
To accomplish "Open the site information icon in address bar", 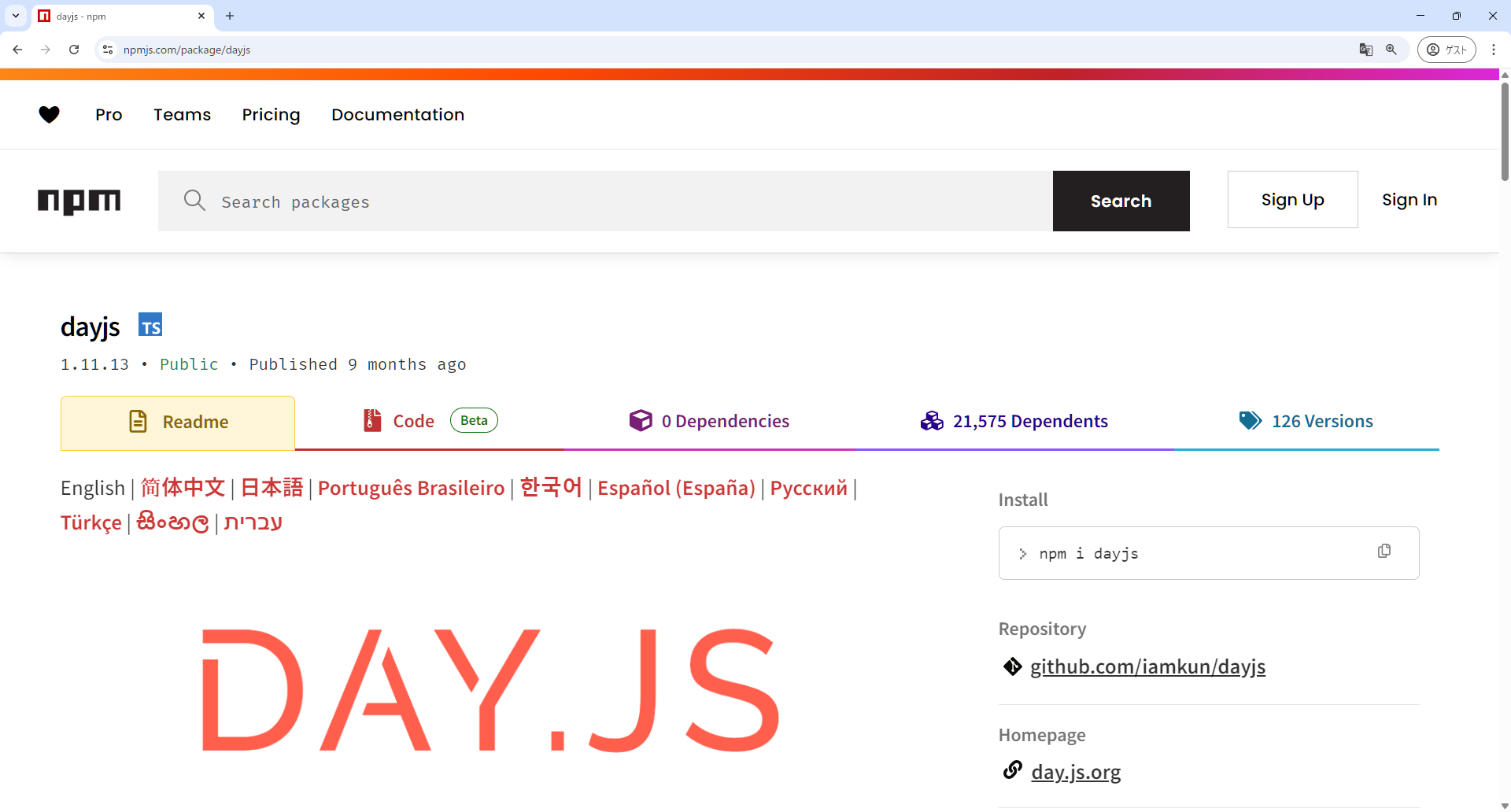I will pyautogui.click(x=108, y=50).
